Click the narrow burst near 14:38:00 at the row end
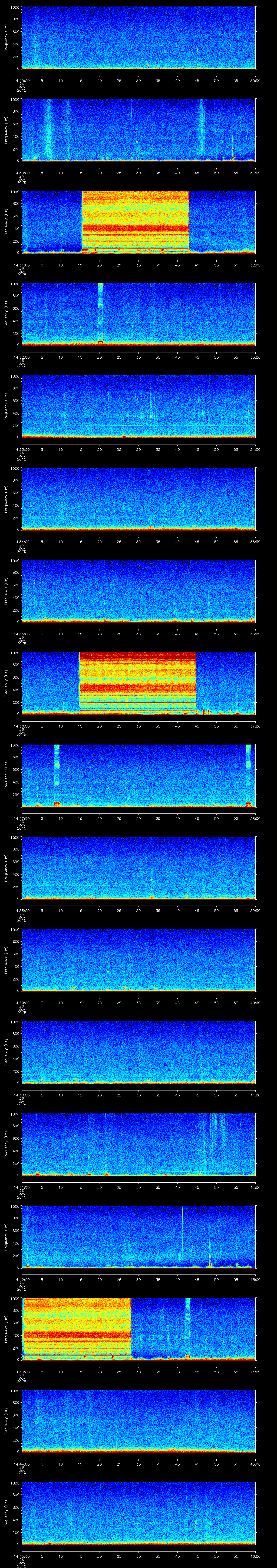This screenshot has height=1568, width=277. [248, 774]
